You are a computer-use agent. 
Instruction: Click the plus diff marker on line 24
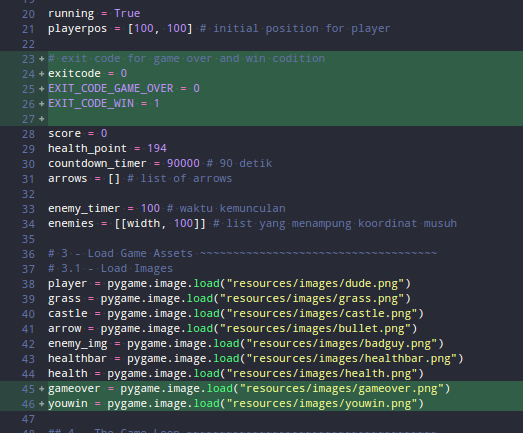click(x=42, y=74)
